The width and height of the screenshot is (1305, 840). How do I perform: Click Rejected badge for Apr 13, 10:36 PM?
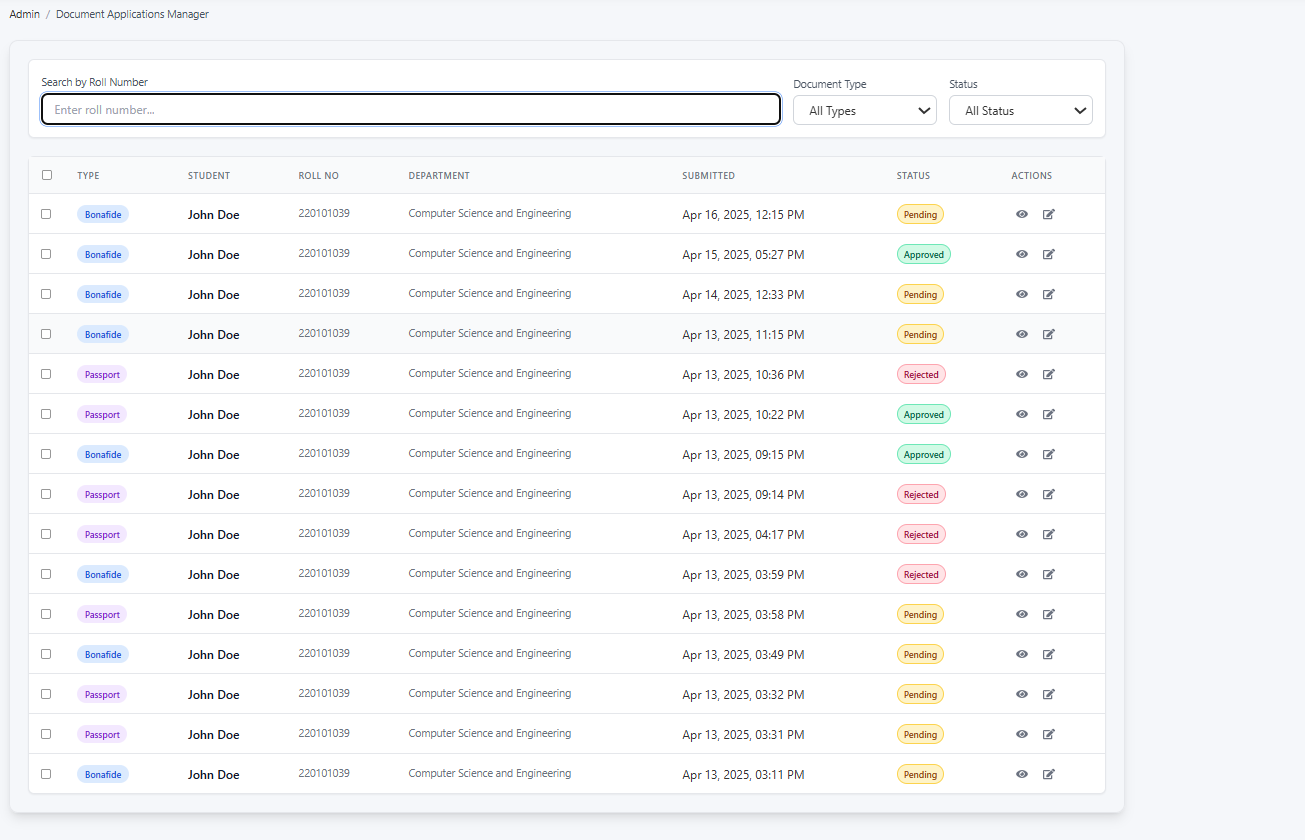pyautogui.click(x=921, y=374)
